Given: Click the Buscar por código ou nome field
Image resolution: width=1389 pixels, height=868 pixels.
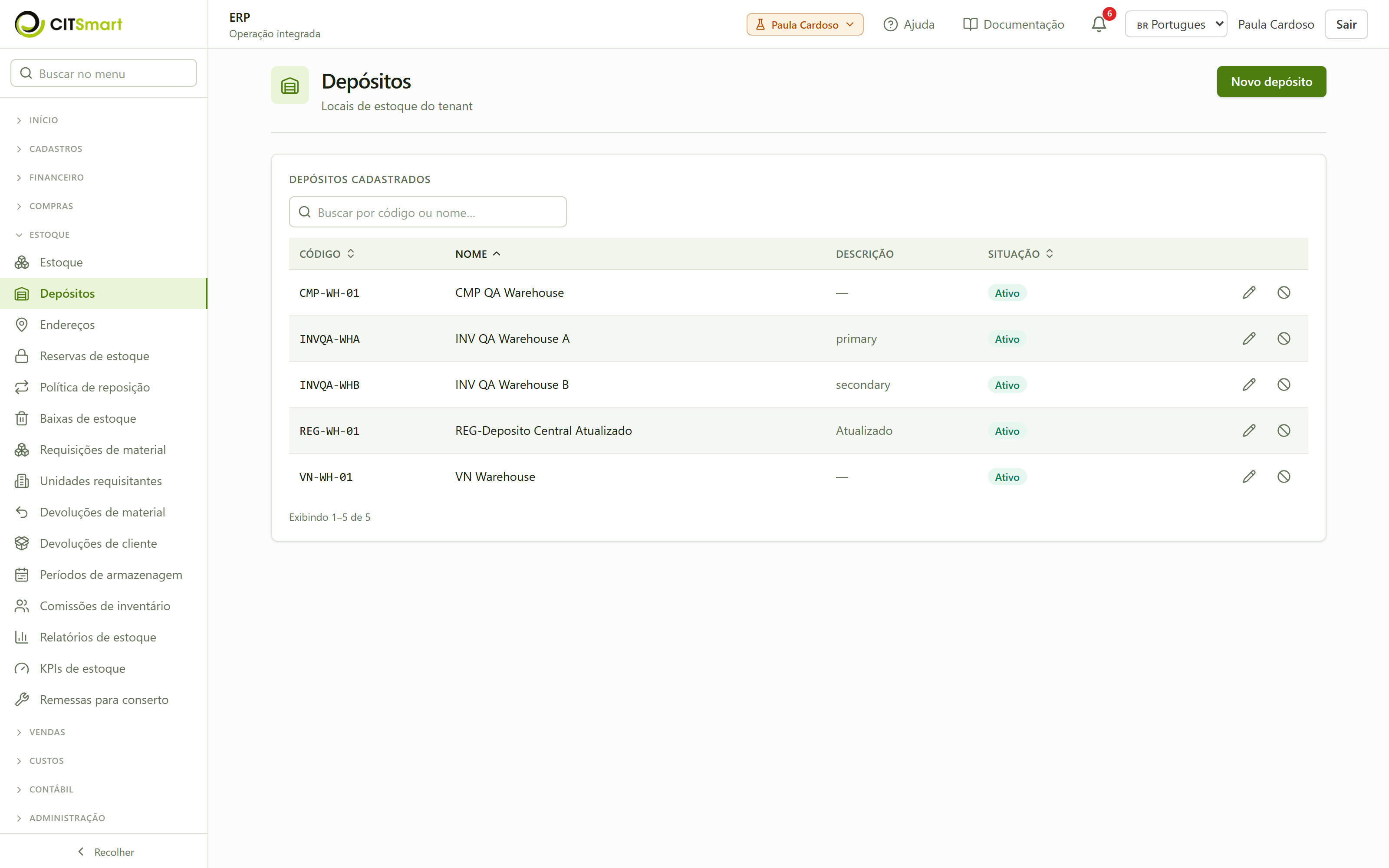Looking at the screenshot, I should (428, 212).
